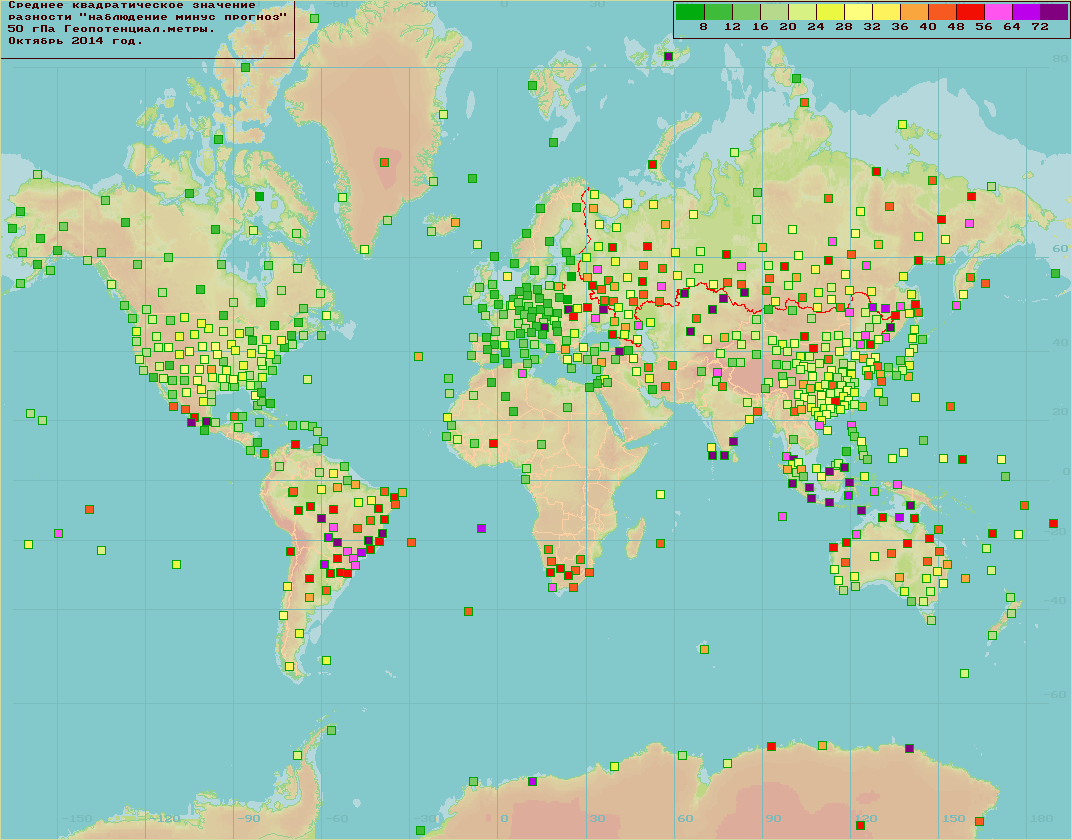The image size is (1072, 840).
Task: Click the latitude label -40 on the right edge
Action: click(x=1057, y=600)
